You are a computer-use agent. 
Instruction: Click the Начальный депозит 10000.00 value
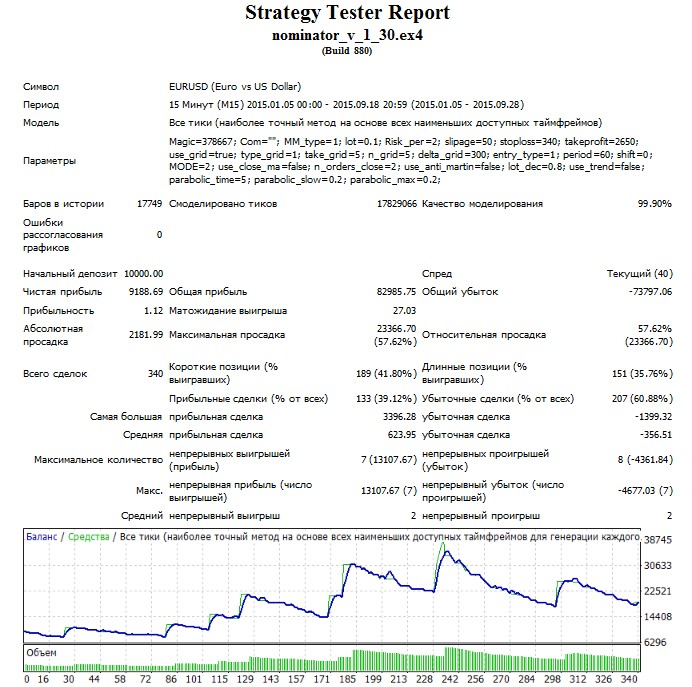coord(143,274)
